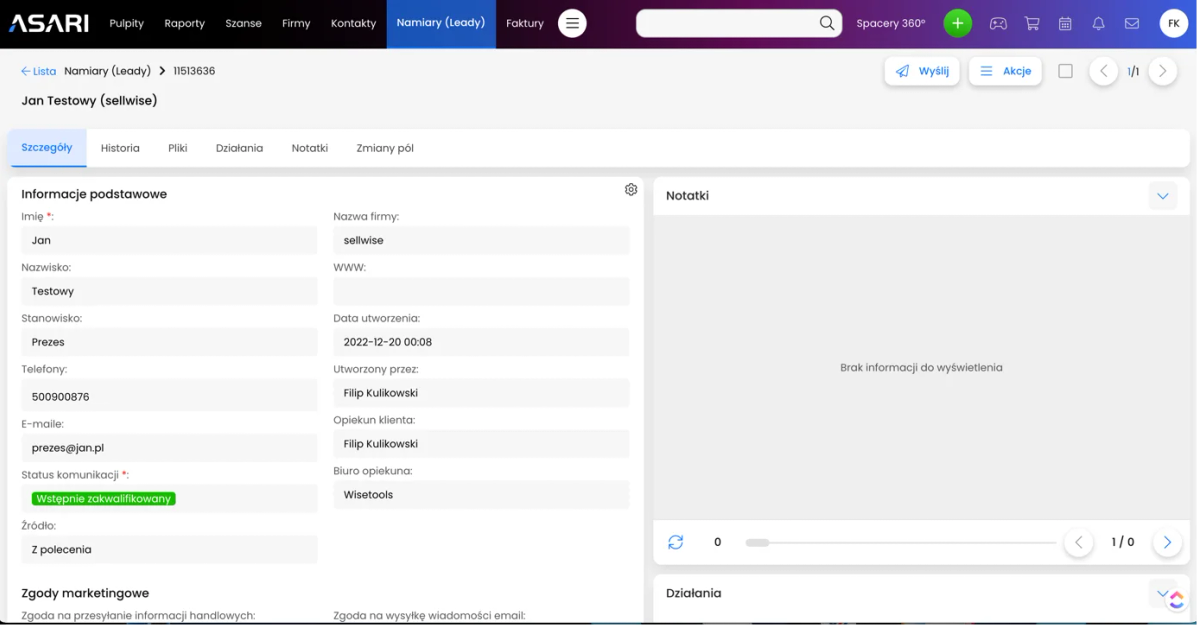
Task: Click the Źródło value Z polecenia
Action: pos(62,549)
